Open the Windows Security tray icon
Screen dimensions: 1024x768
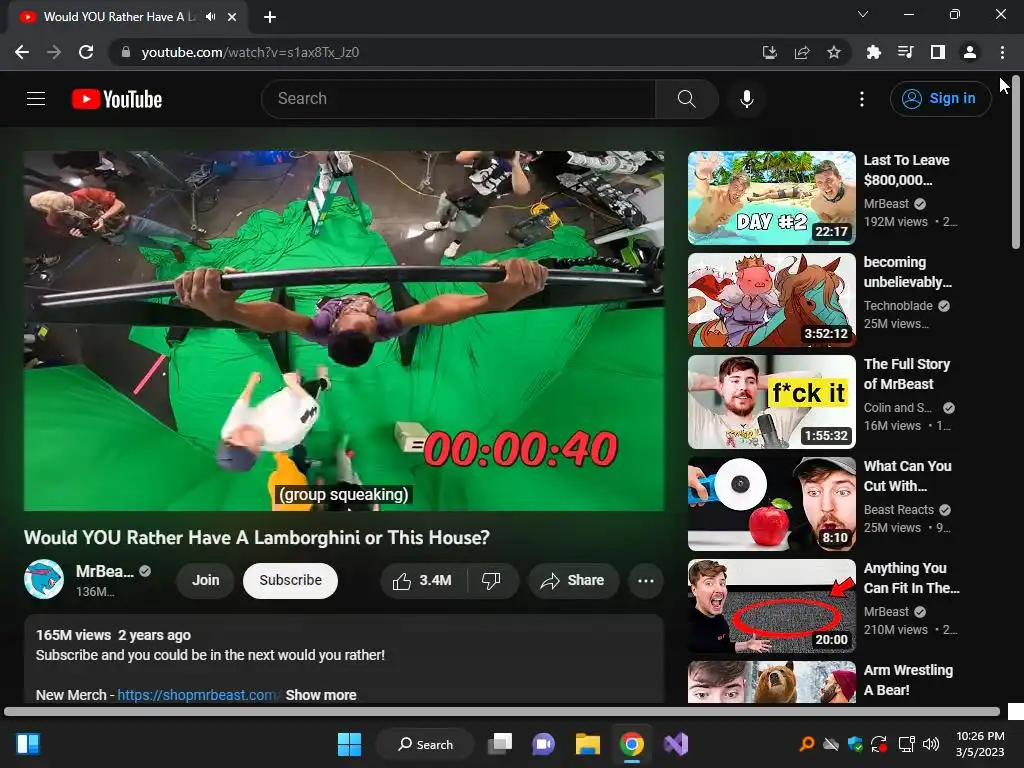tap(855, 744)
